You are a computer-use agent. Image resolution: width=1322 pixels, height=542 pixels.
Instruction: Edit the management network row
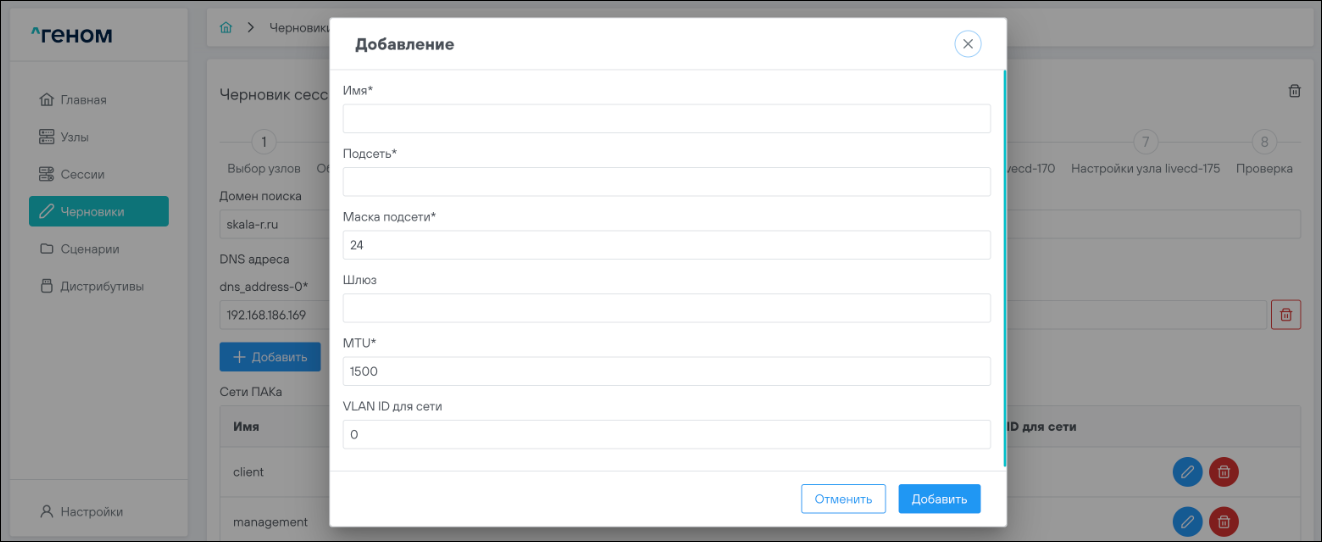(x=1187, y=521)
